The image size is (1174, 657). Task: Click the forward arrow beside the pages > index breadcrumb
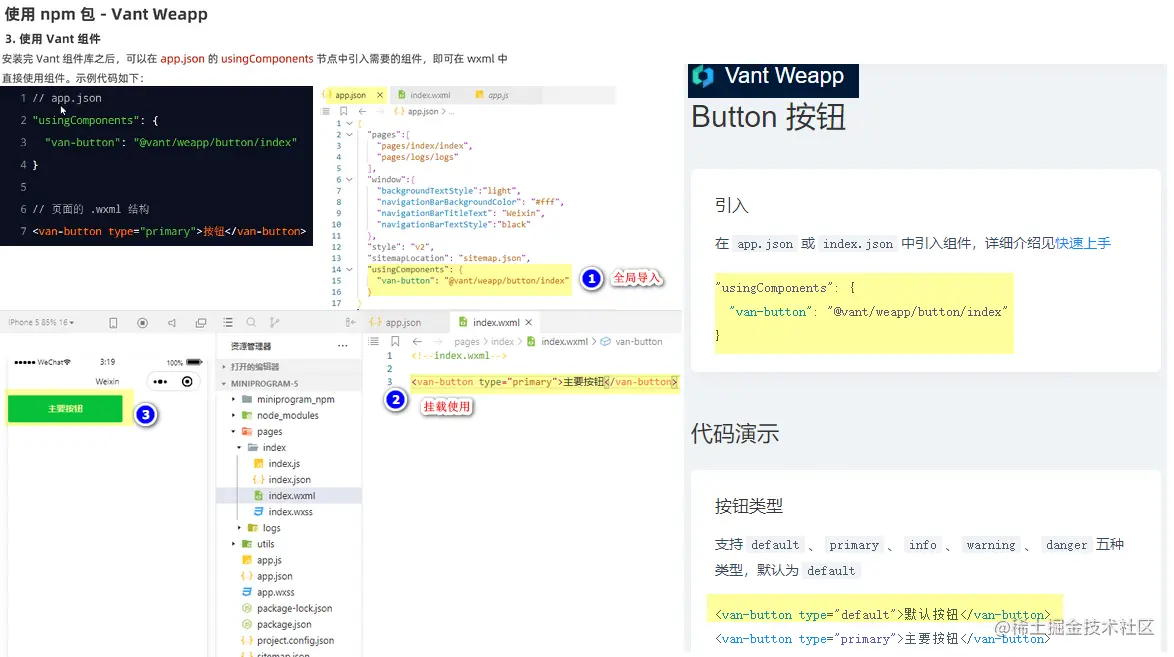click(x=437, y=342)
